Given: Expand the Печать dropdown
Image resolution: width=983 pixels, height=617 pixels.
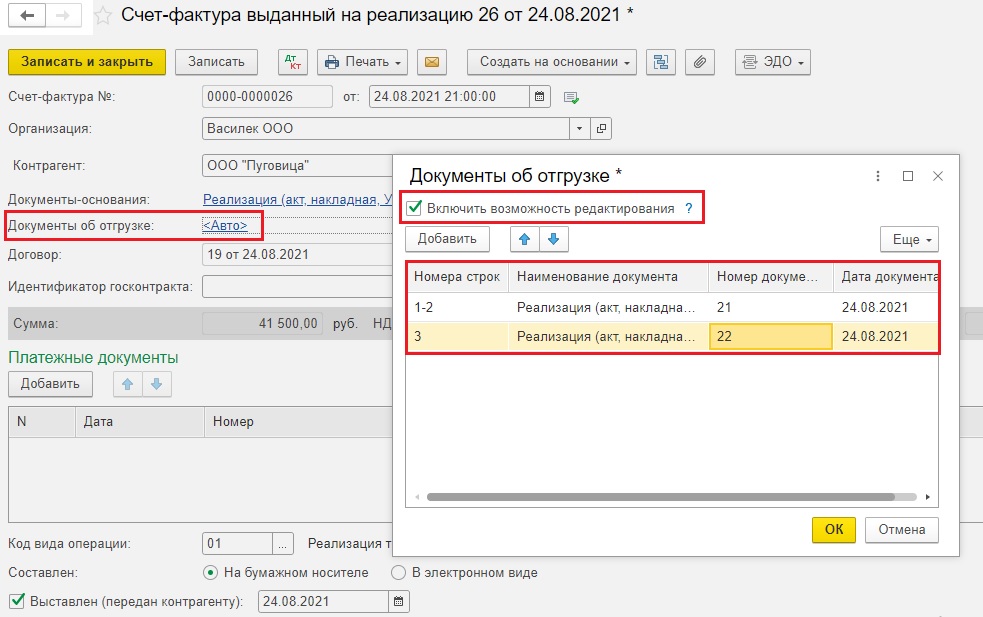Looking at the screenshot, I should 362,62.
